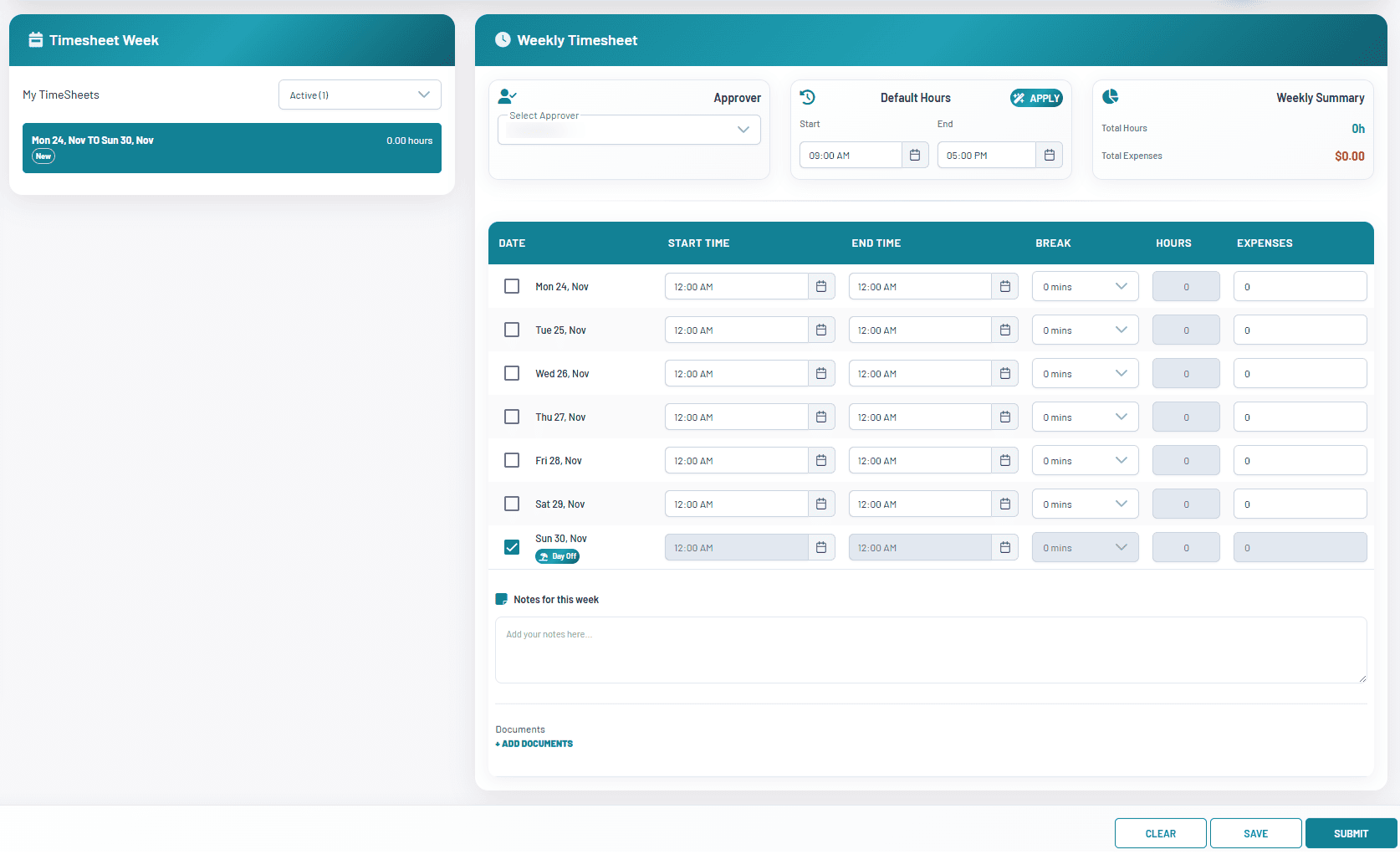Uncheck the Sun 30 Nov day off checkbox

[511, 546]
